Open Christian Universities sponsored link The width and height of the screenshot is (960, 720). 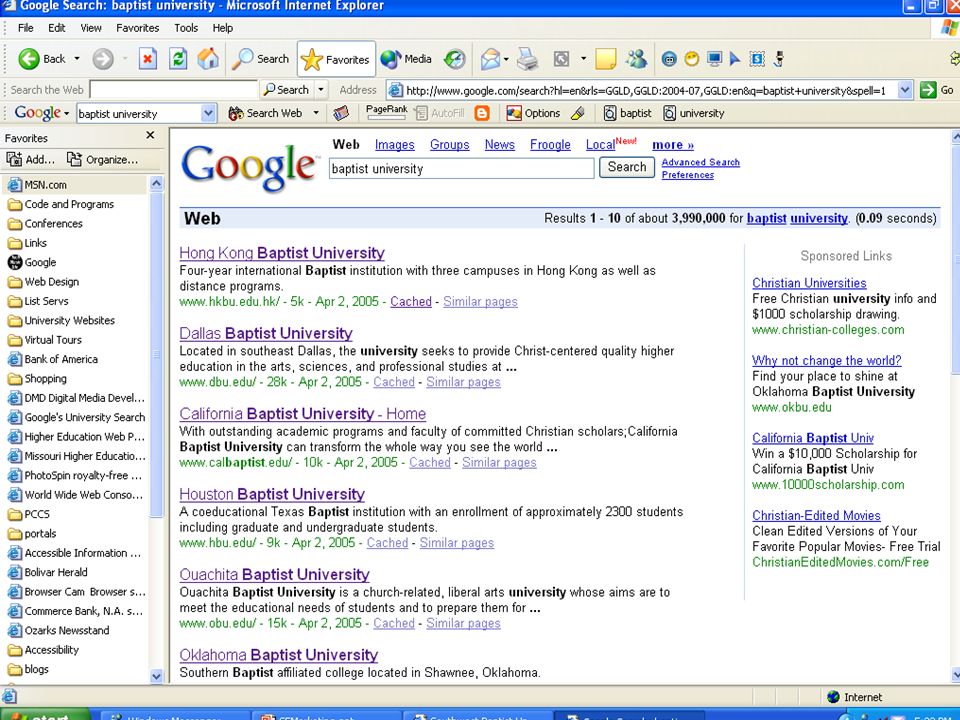(x=809, y=283)
